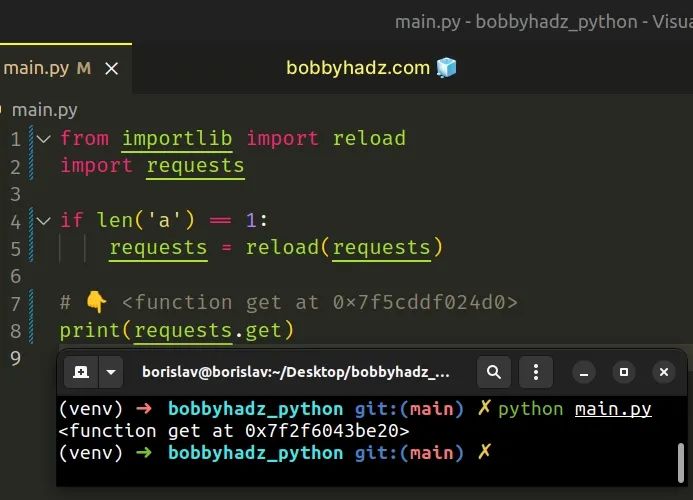Maximize the terminal window
This screenshot has height=500, width=693.
tap(624, 372)
